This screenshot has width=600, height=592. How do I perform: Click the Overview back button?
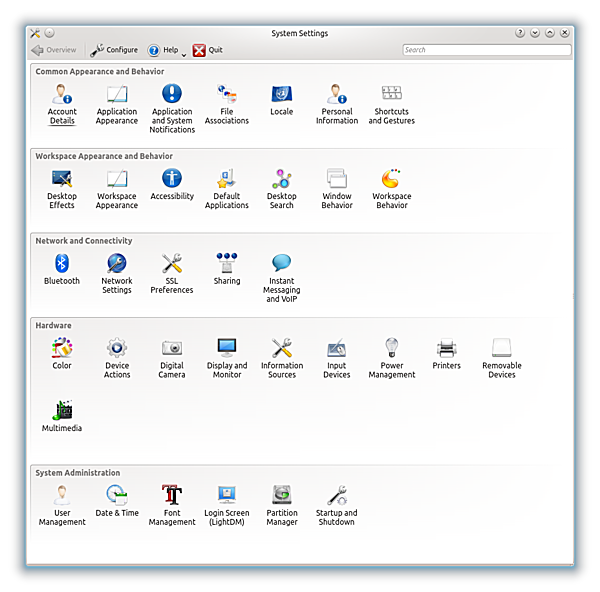click(x=54, y=50)
